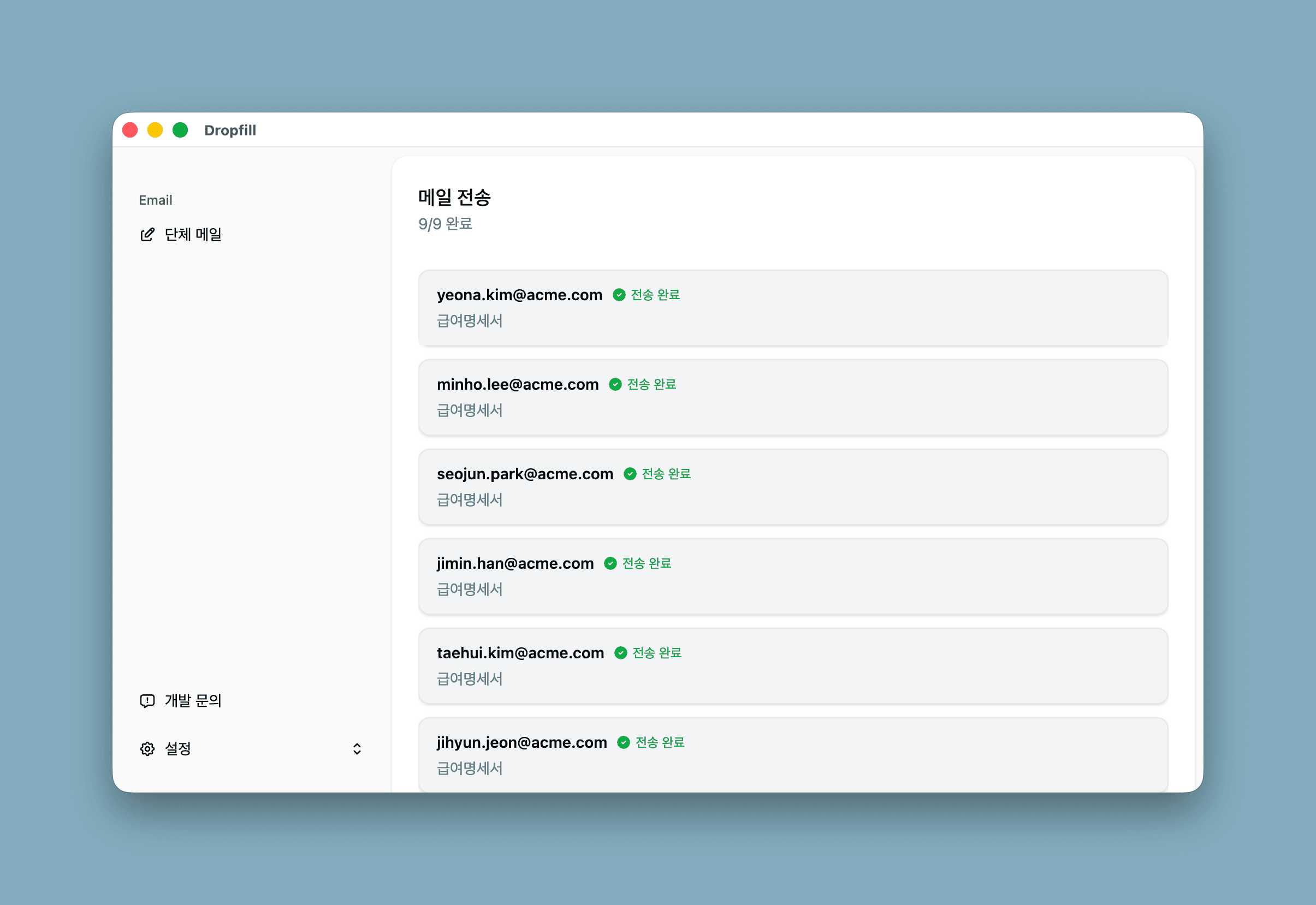1316x905 pixels.
Task: Click green check icon for seojun.park@acme.com
Action: 630,474
